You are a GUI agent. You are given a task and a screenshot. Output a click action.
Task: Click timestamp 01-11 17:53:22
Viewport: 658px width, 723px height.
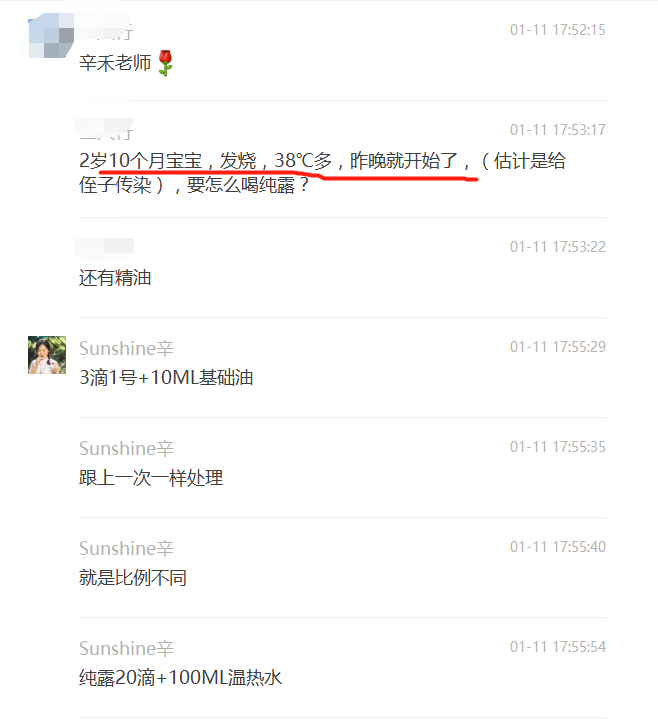[x=557, y=247]
